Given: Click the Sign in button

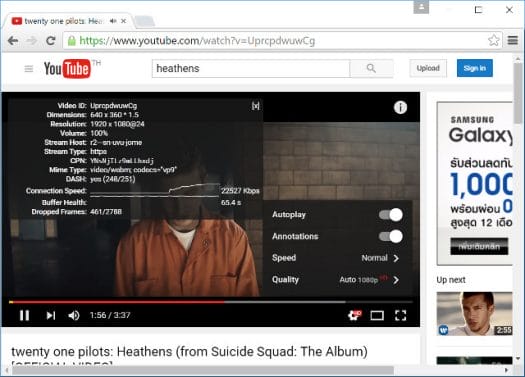Looking at the screenshot, I should coord(474,68).
